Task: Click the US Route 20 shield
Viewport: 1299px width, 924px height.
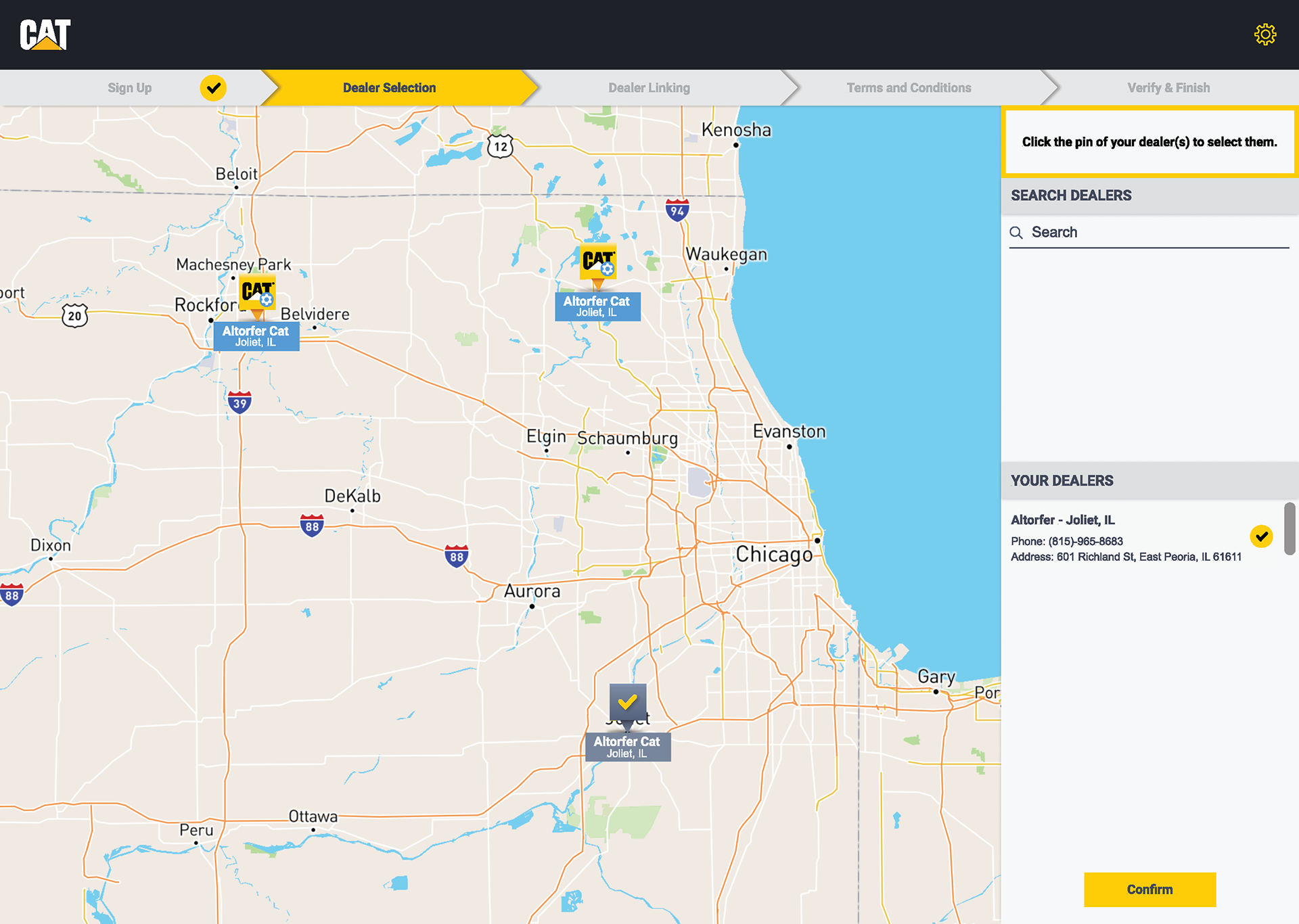Action: (x=74, y=316)
